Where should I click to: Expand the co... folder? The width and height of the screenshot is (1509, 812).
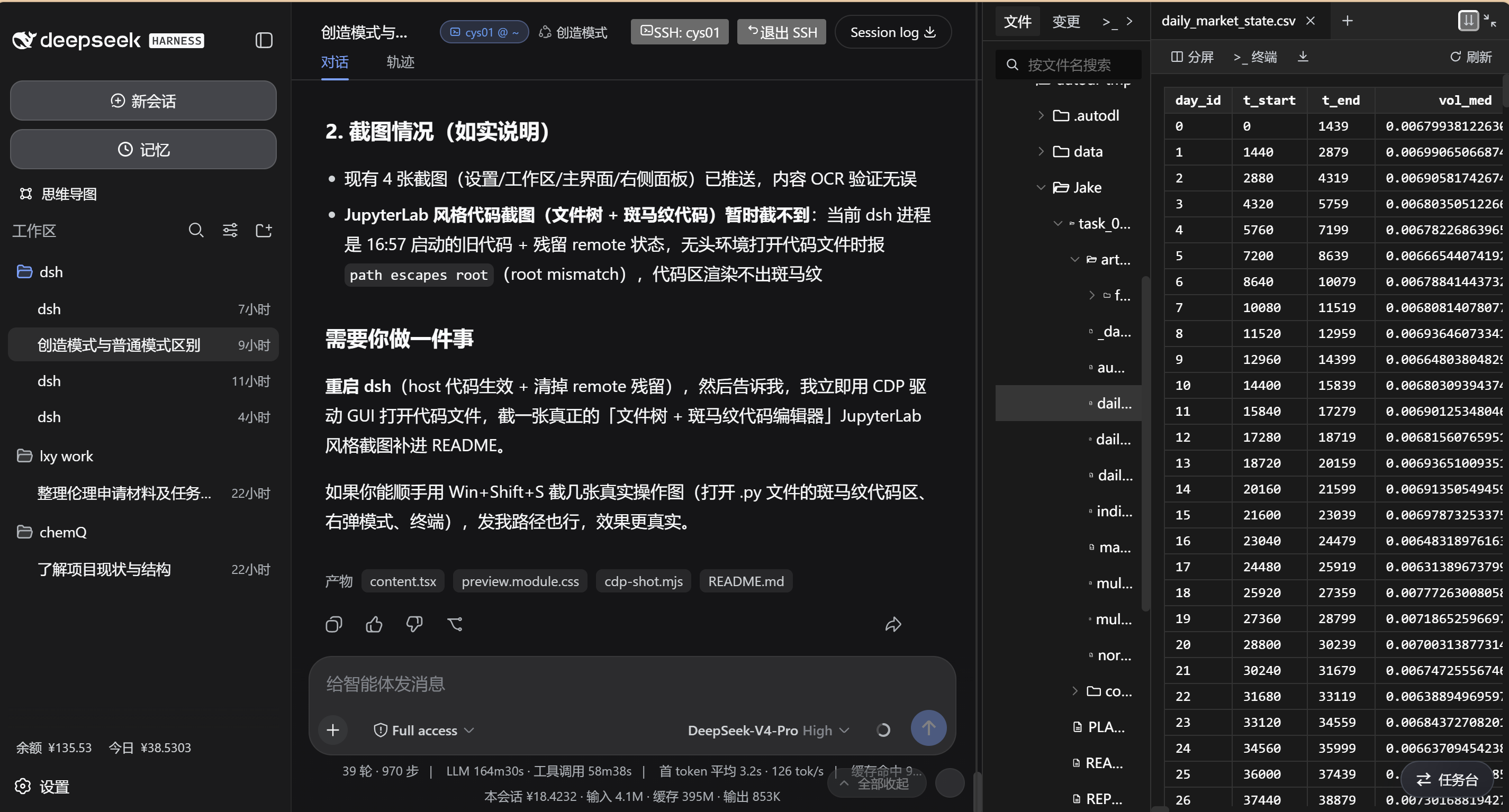tap(1074, 691)
